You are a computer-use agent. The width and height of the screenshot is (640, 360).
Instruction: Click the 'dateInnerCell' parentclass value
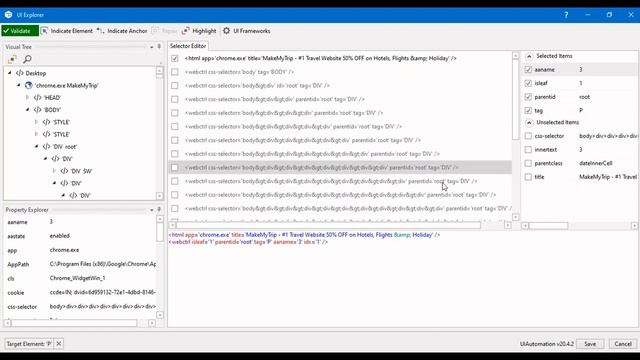click(x=596, y=163)
